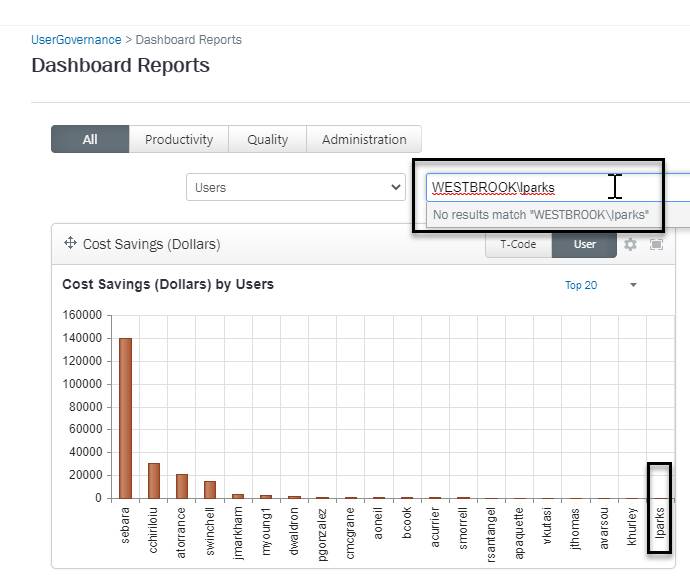
Task: Click the No results match message
Action: pos(541,214)
